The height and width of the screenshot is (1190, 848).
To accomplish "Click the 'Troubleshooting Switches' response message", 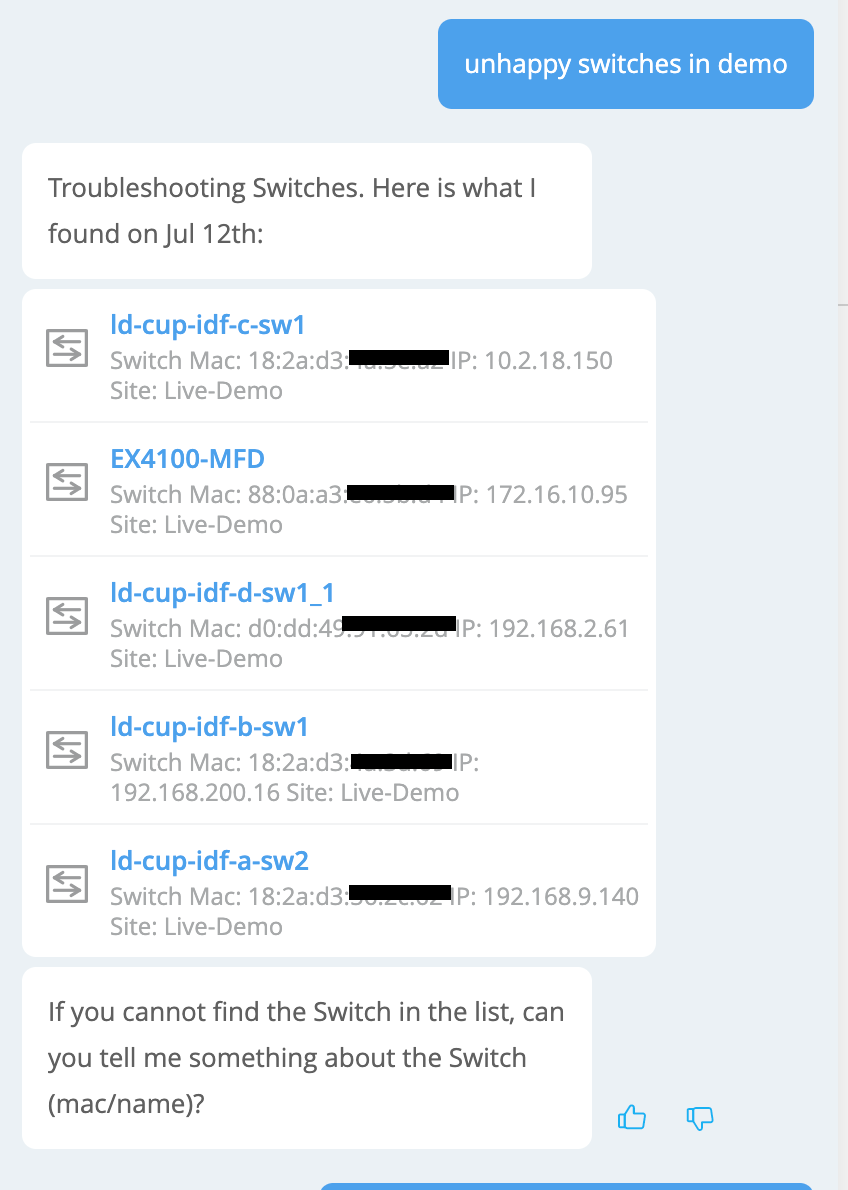I will coord(306,211).
